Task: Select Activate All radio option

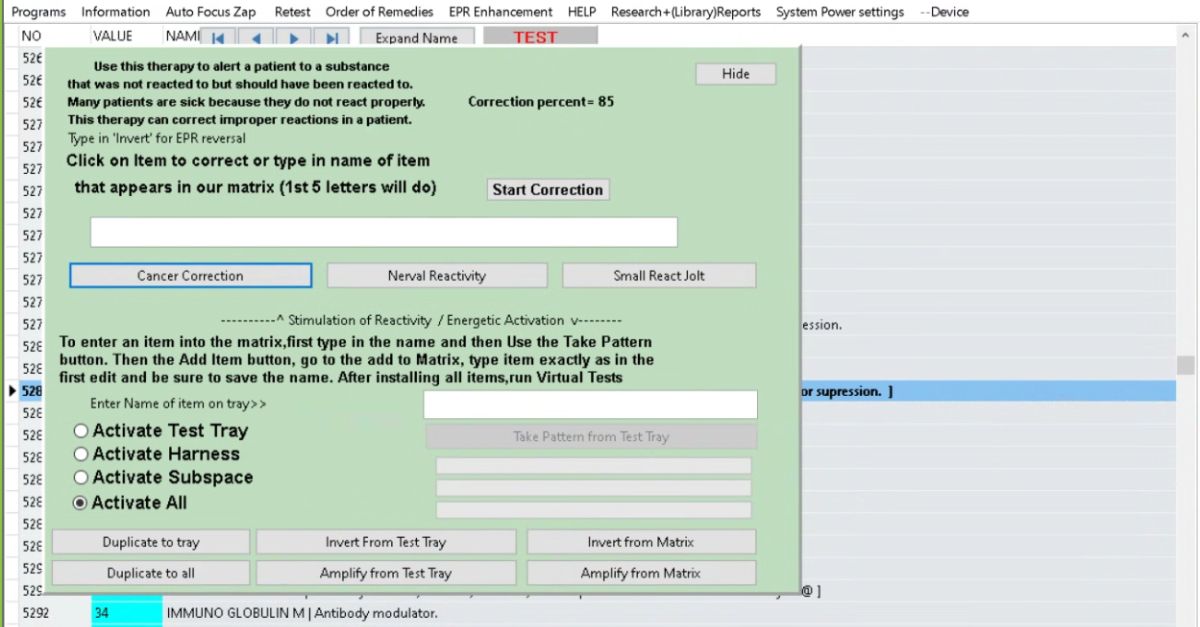Action: point(81,503)
